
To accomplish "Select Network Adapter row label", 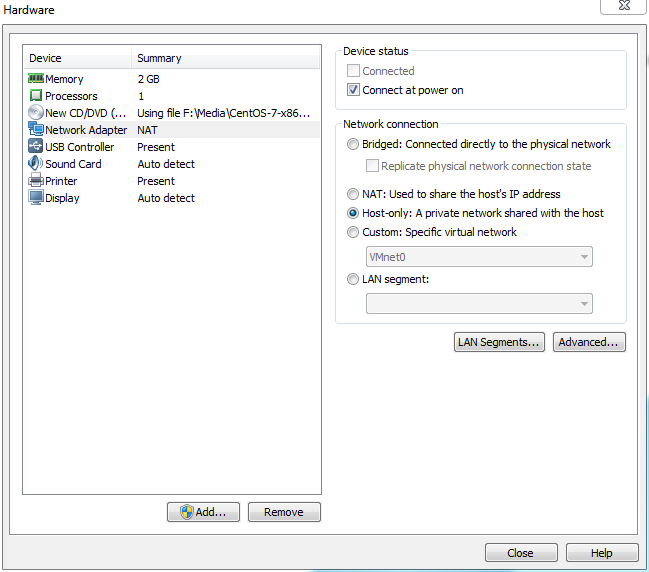I will [x=86, y=130].
